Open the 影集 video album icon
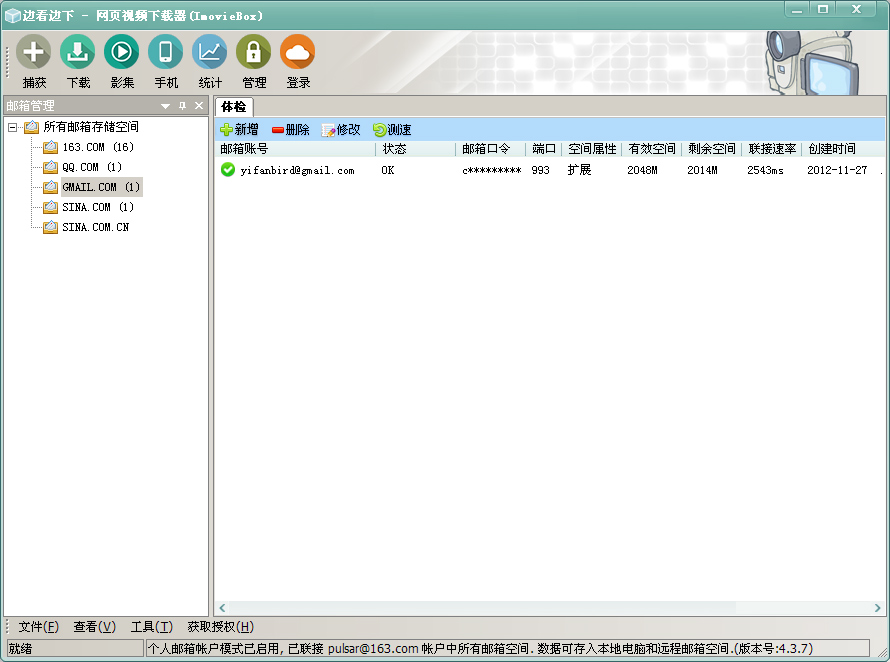Screen dimensions: 890x662 (122, 53)
